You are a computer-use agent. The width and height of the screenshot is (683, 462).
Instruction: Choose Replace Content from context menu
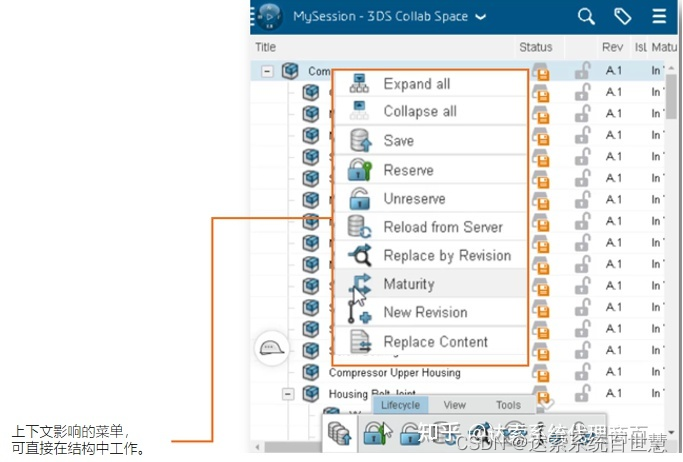430,341
